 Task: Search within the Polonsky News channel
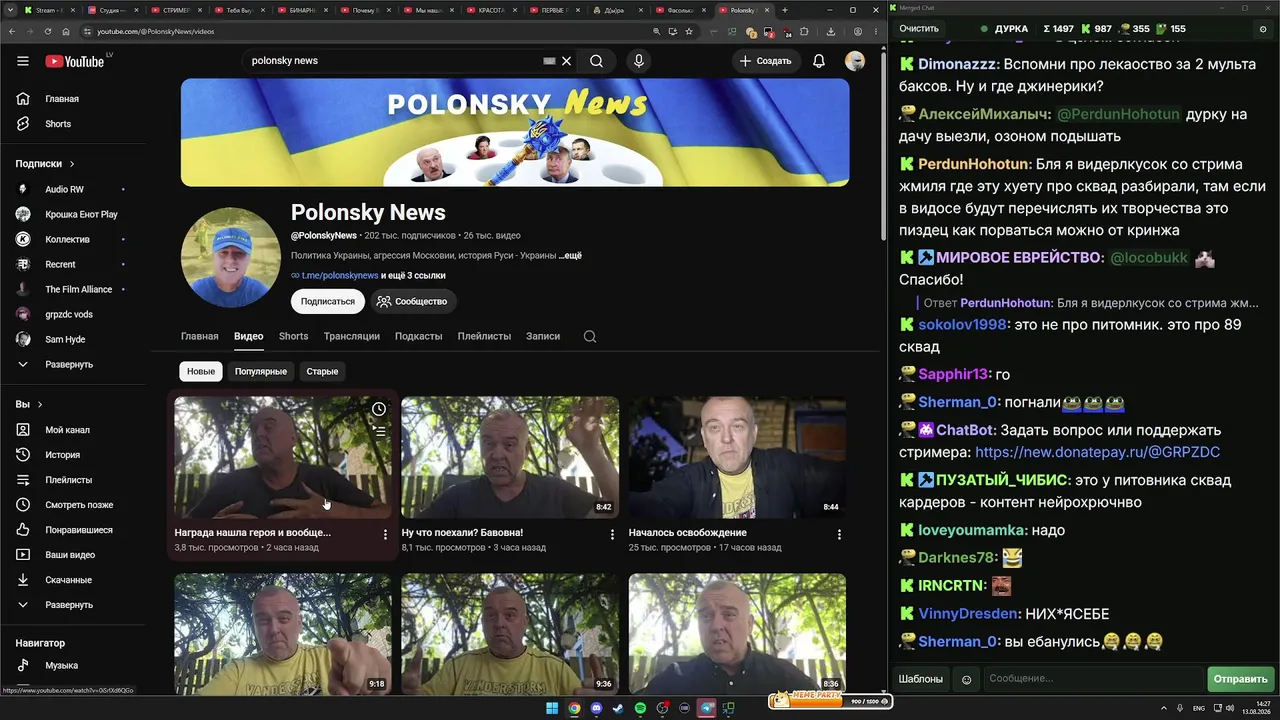pos(590,337)
